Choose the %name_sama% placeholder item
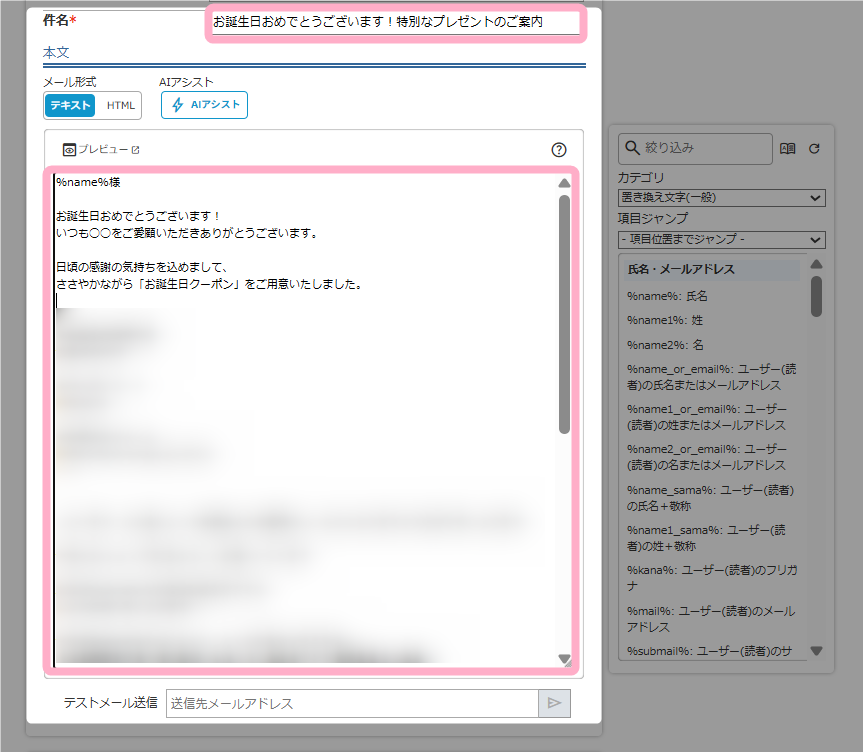Screen dimensions: 863x752 coord(711,498)
